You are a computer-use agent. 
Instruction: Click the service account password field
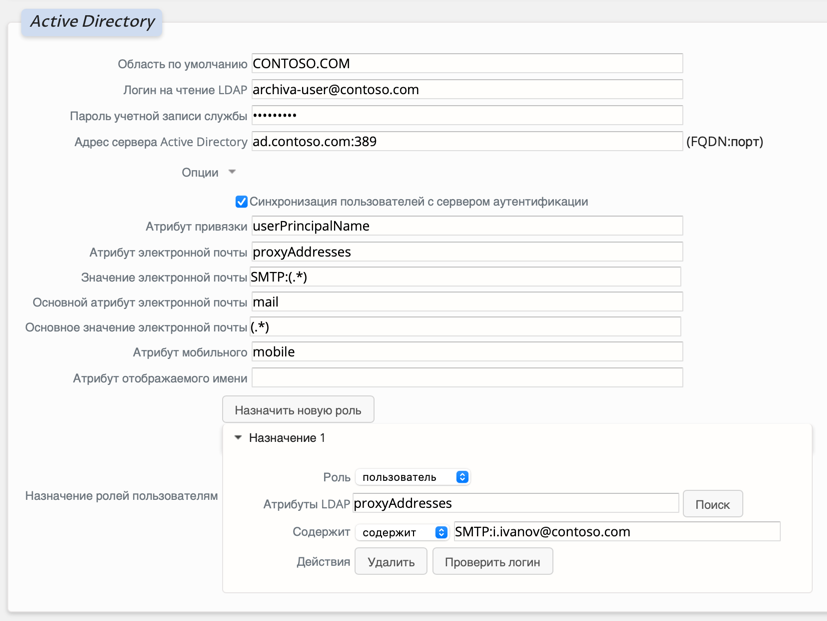tap(465, 115)
